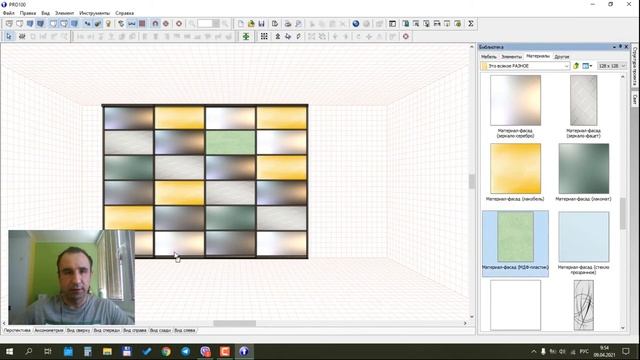Viewport: 640px width, 360px height.
Task: Open the Структура проекта side tab
Action: pos(635,65)
